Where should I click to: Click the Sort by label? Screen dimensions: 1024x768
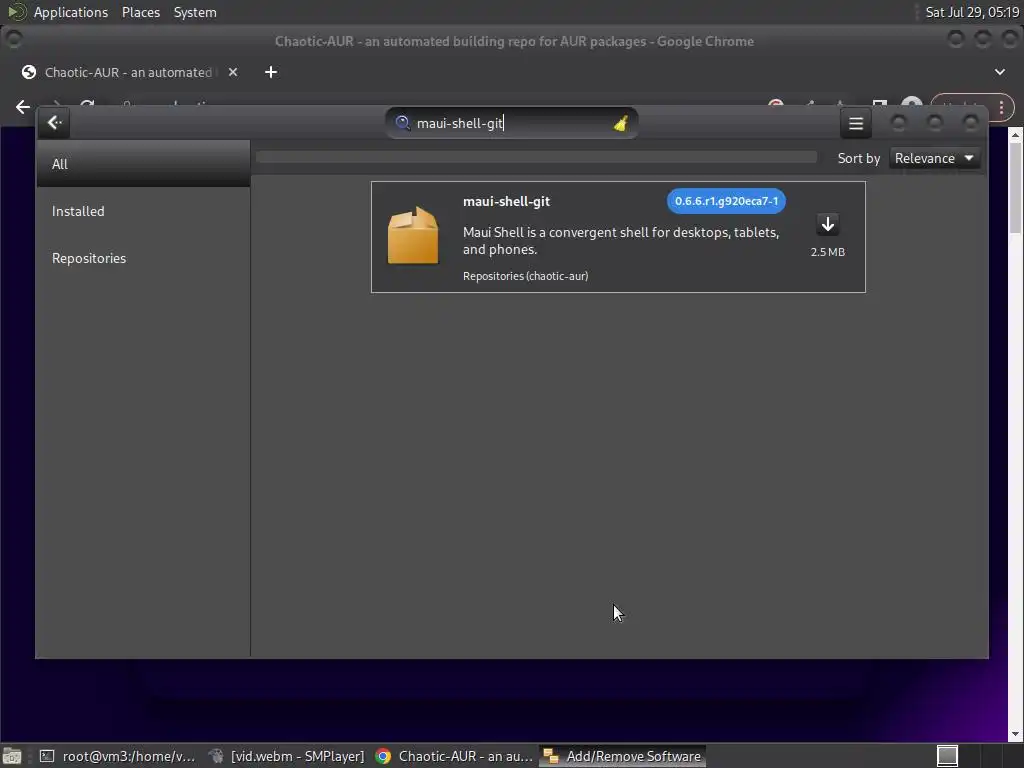coord(859,158)
